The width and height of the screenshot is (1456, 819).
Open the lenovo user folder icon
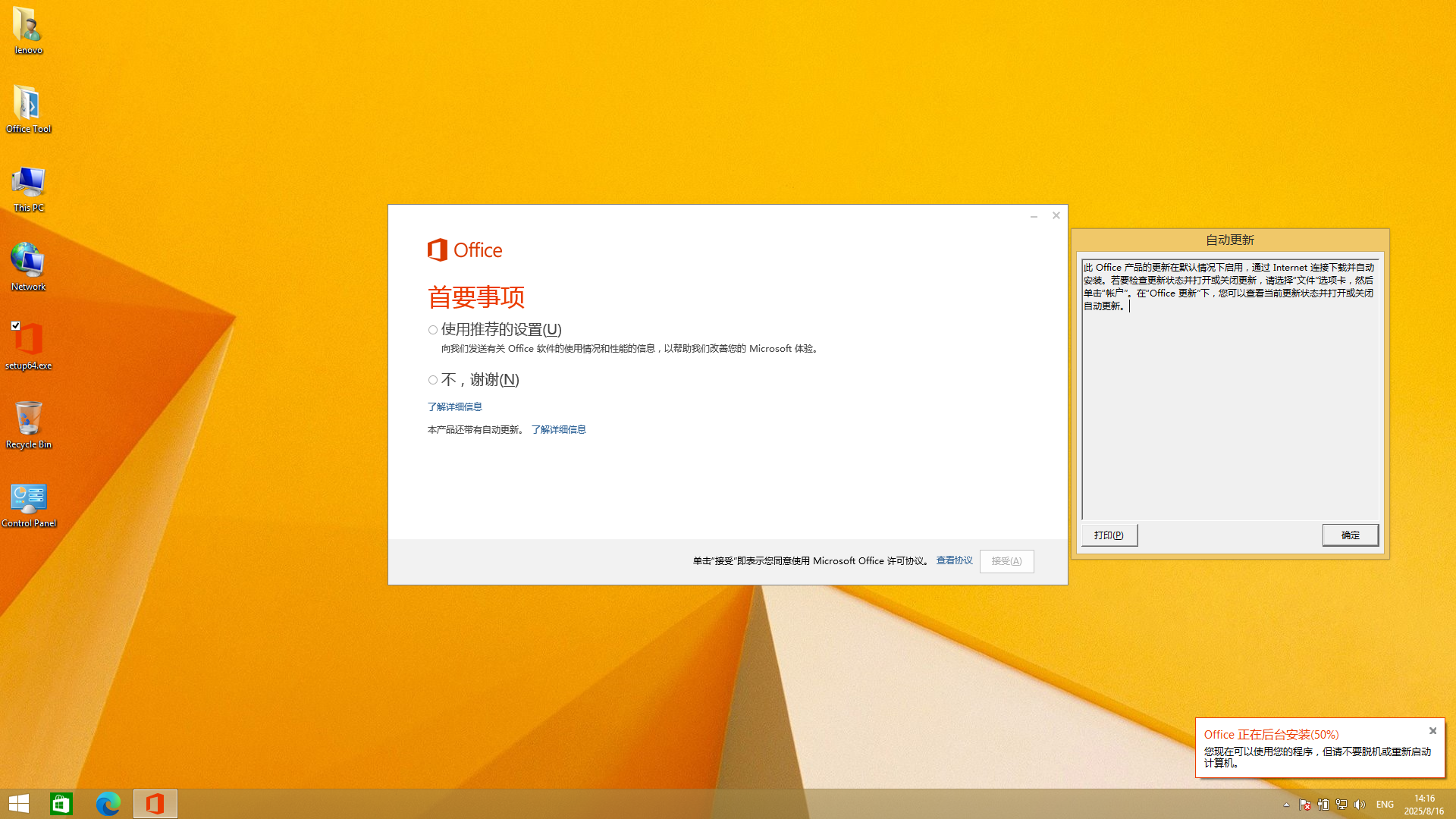pos(28,30)
